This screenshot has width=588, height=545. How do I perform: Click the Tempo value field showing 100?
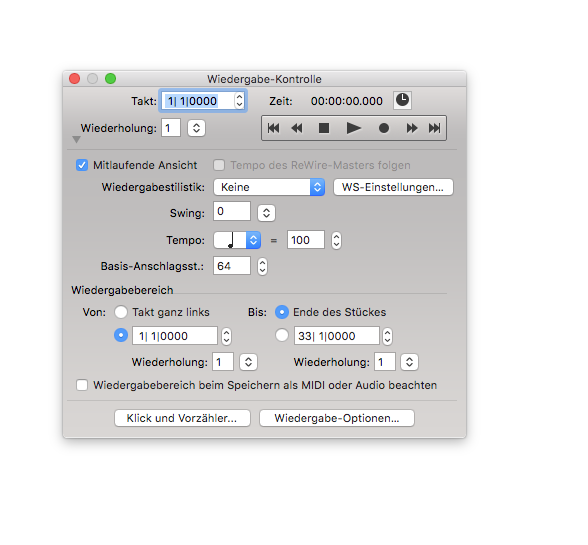(x=306, y=240)
